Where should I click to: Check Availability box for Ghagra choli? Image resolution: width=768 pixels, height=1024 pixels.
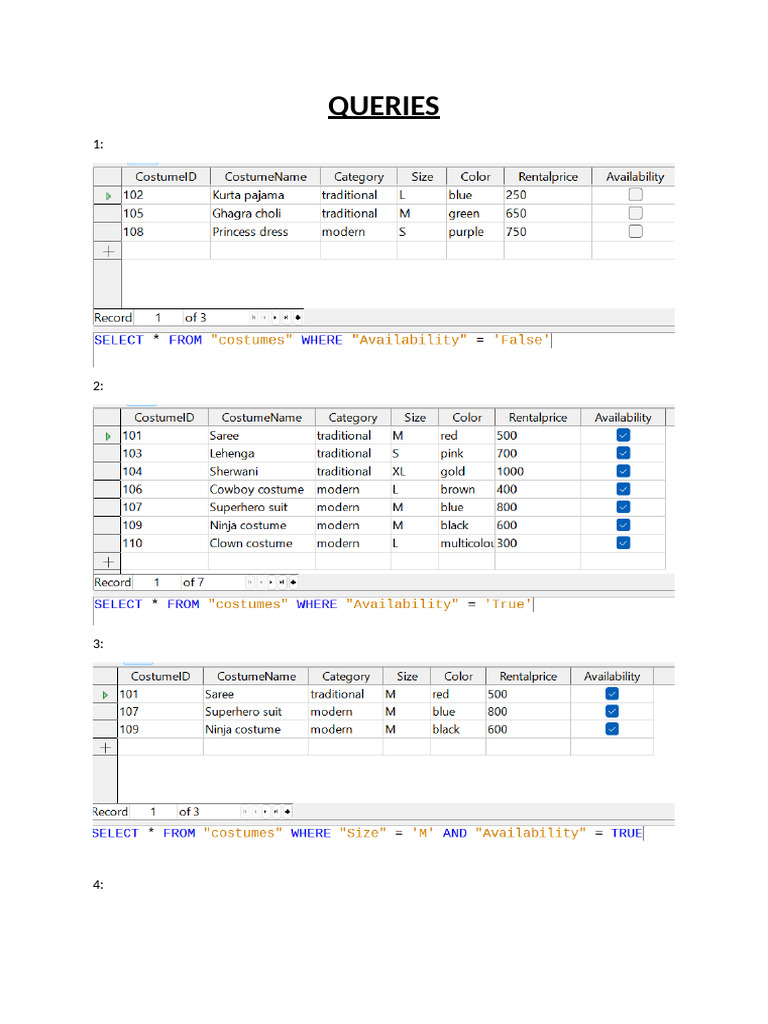pos(635,213)
